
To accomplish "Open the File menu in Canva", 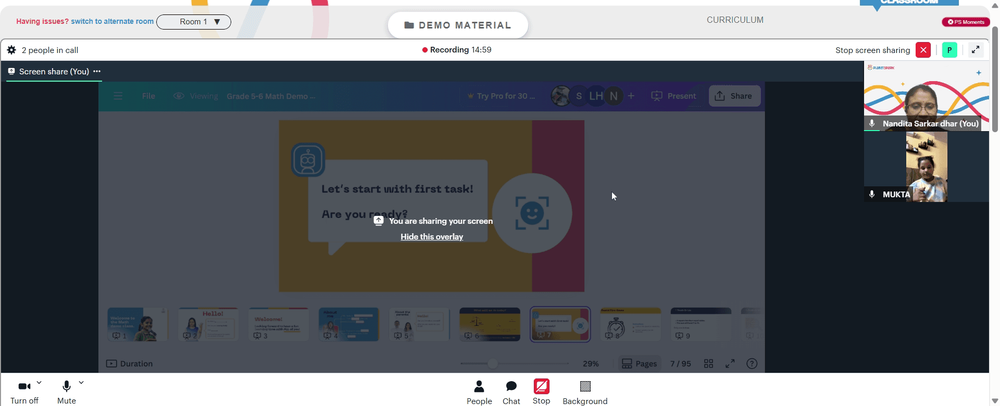I will pyautogui.click(x=149, y=96).
